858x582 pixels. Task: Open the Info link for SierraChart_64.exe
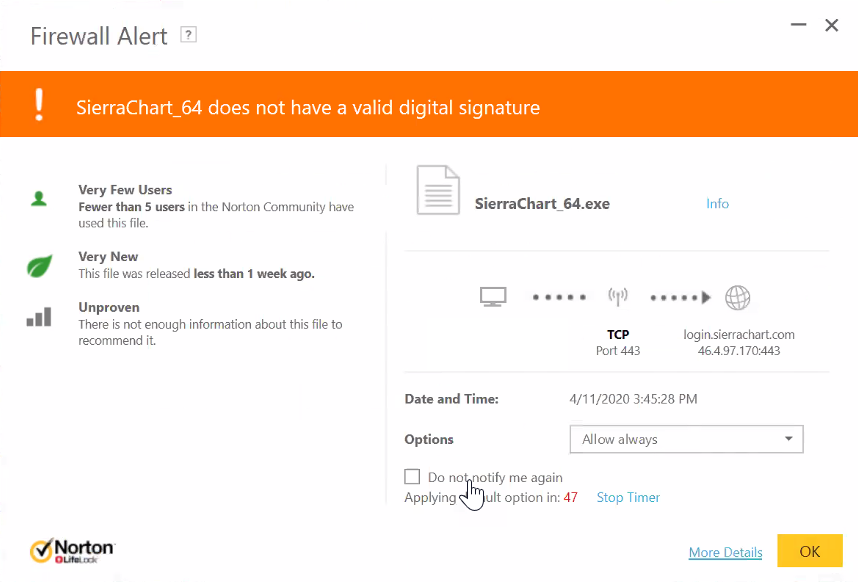717,203
